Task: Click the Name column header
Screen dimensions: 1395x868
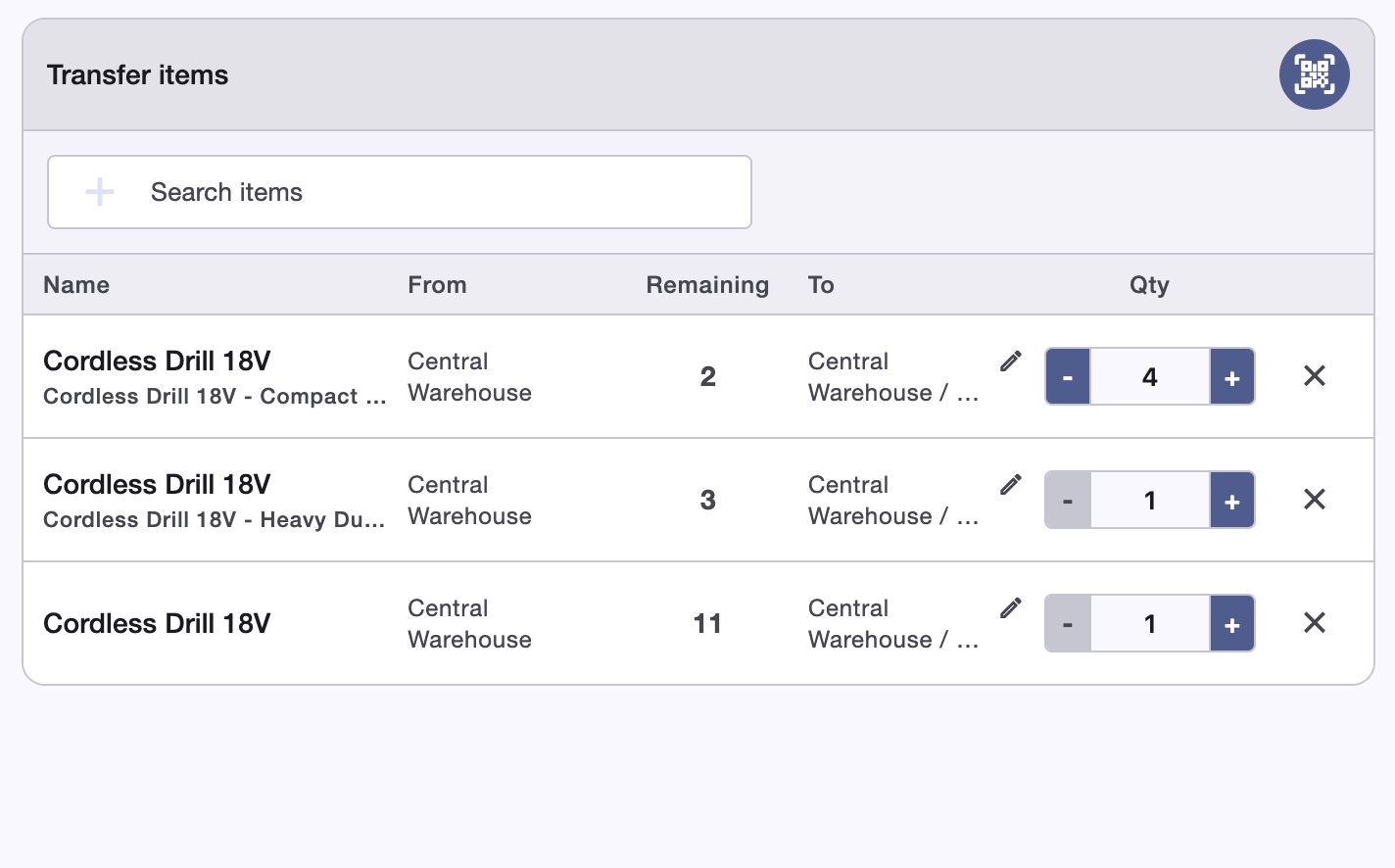Action: (76, 285)
